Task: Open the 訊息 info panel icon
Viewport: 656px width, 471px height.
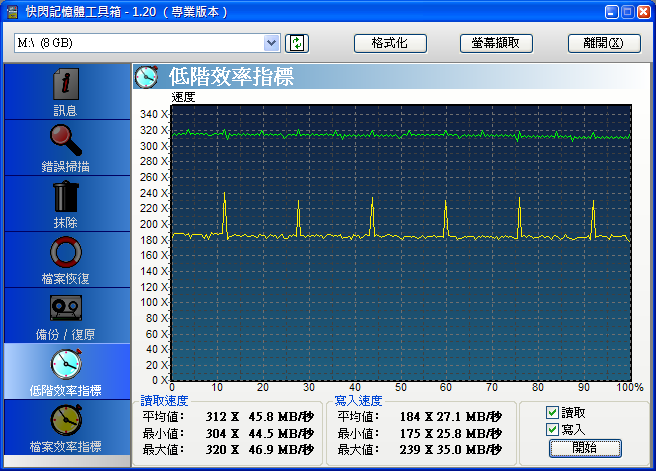Action: point(66,84)
